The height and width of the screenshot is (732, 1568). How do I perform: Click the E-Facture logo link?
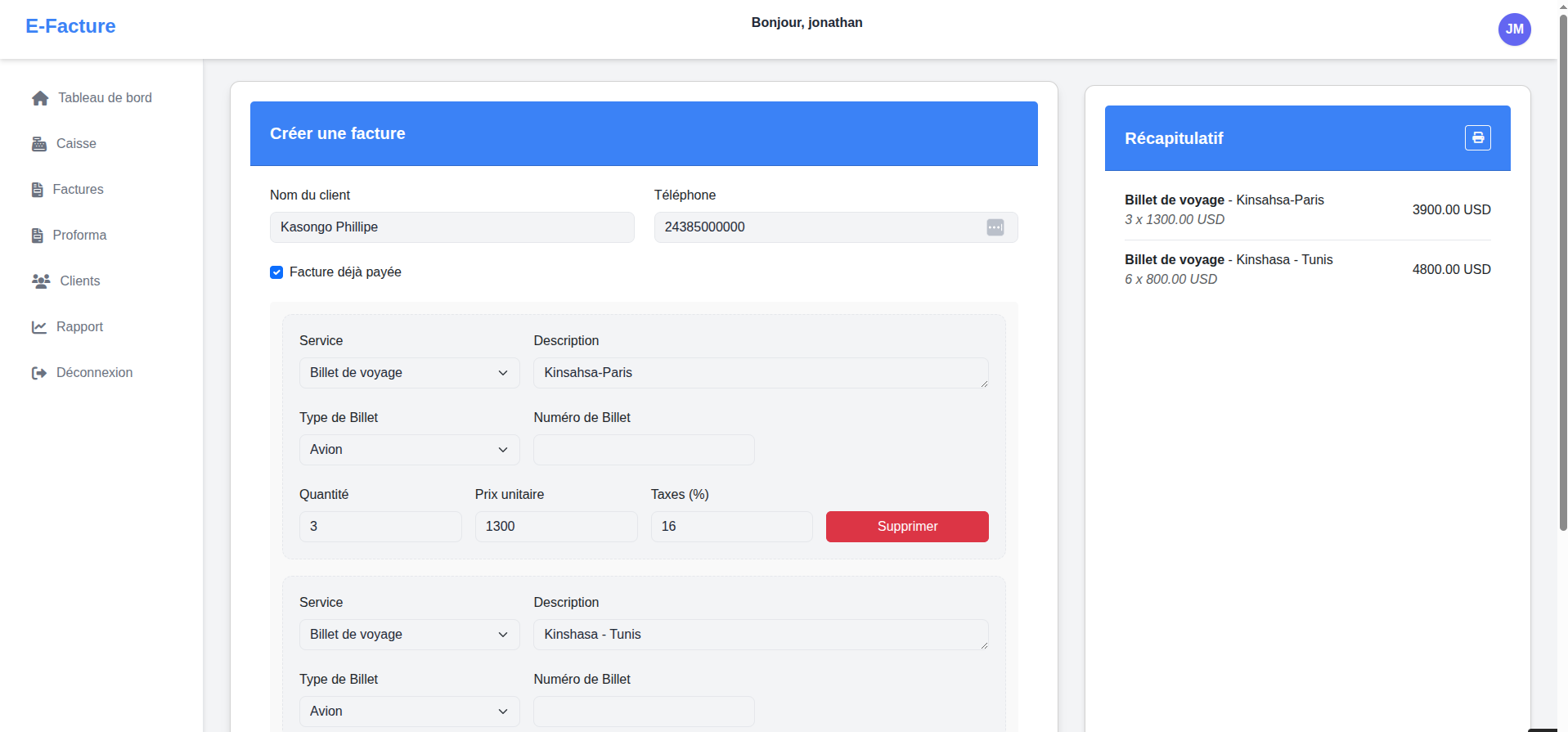[70, 26]
